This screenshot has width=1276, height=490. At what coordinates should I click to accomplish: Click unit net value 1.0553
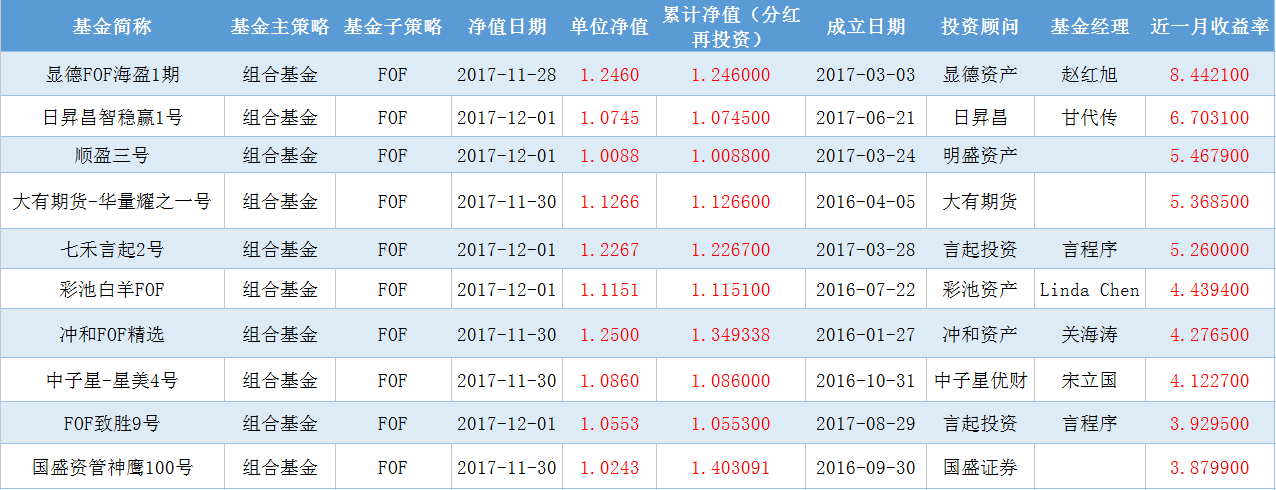609,424
